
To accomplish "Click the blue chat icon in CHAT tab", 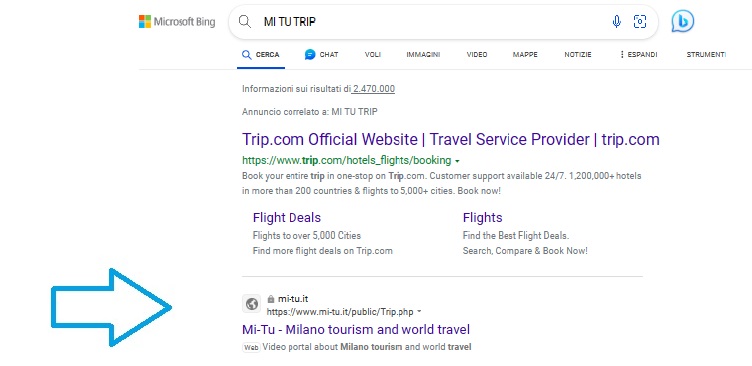I will click(x=310, y=55).
